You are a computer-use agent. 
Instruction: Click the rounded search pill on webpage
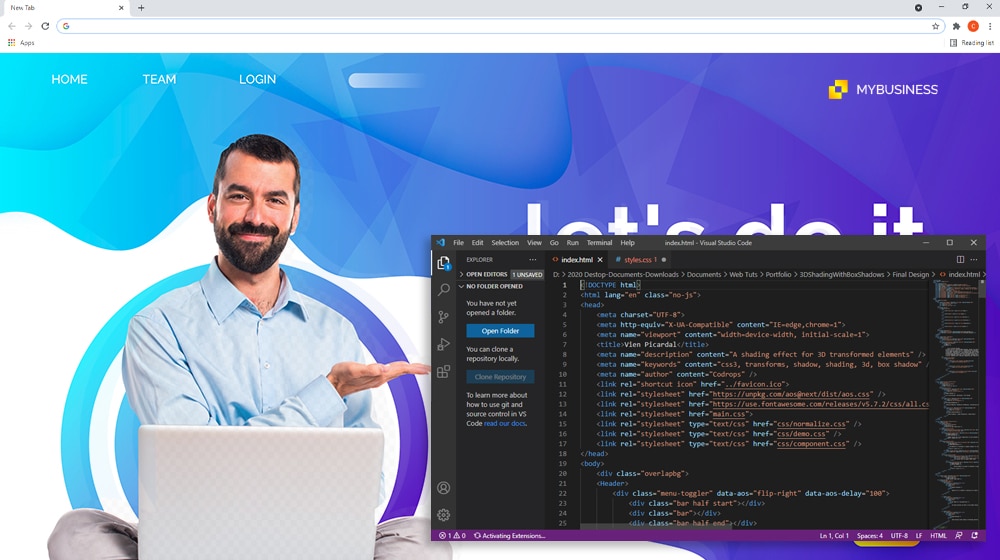387,80
